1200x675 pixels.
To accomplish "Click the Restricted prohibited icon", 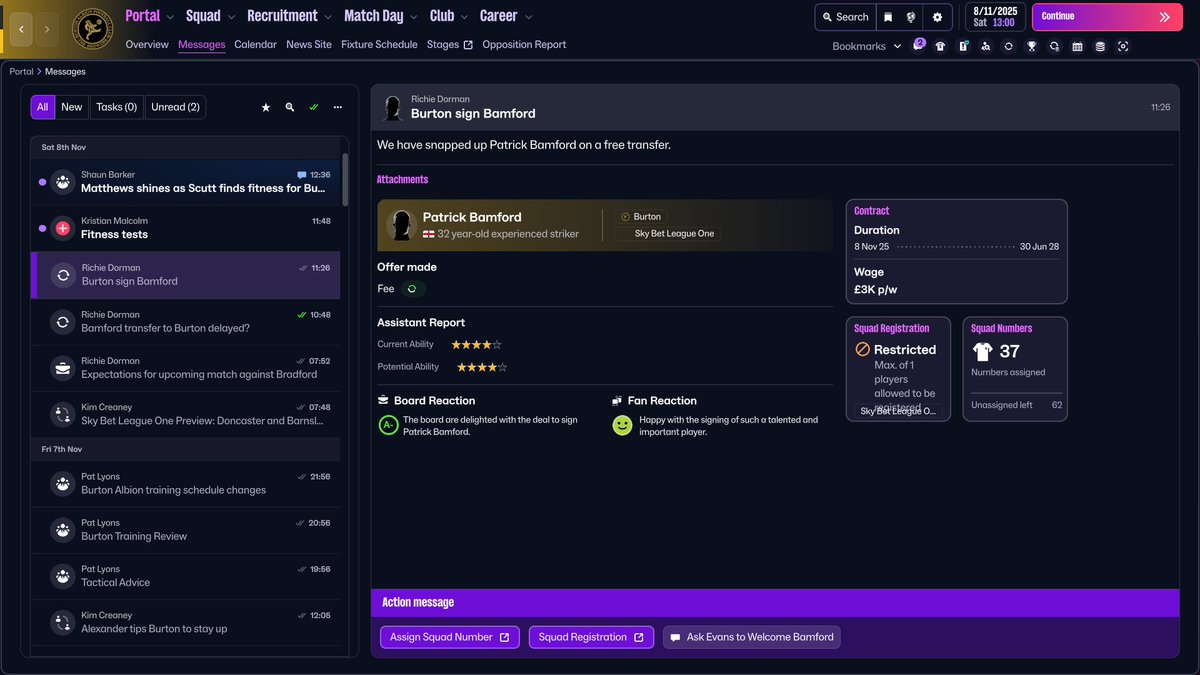I will pos(862,350).
